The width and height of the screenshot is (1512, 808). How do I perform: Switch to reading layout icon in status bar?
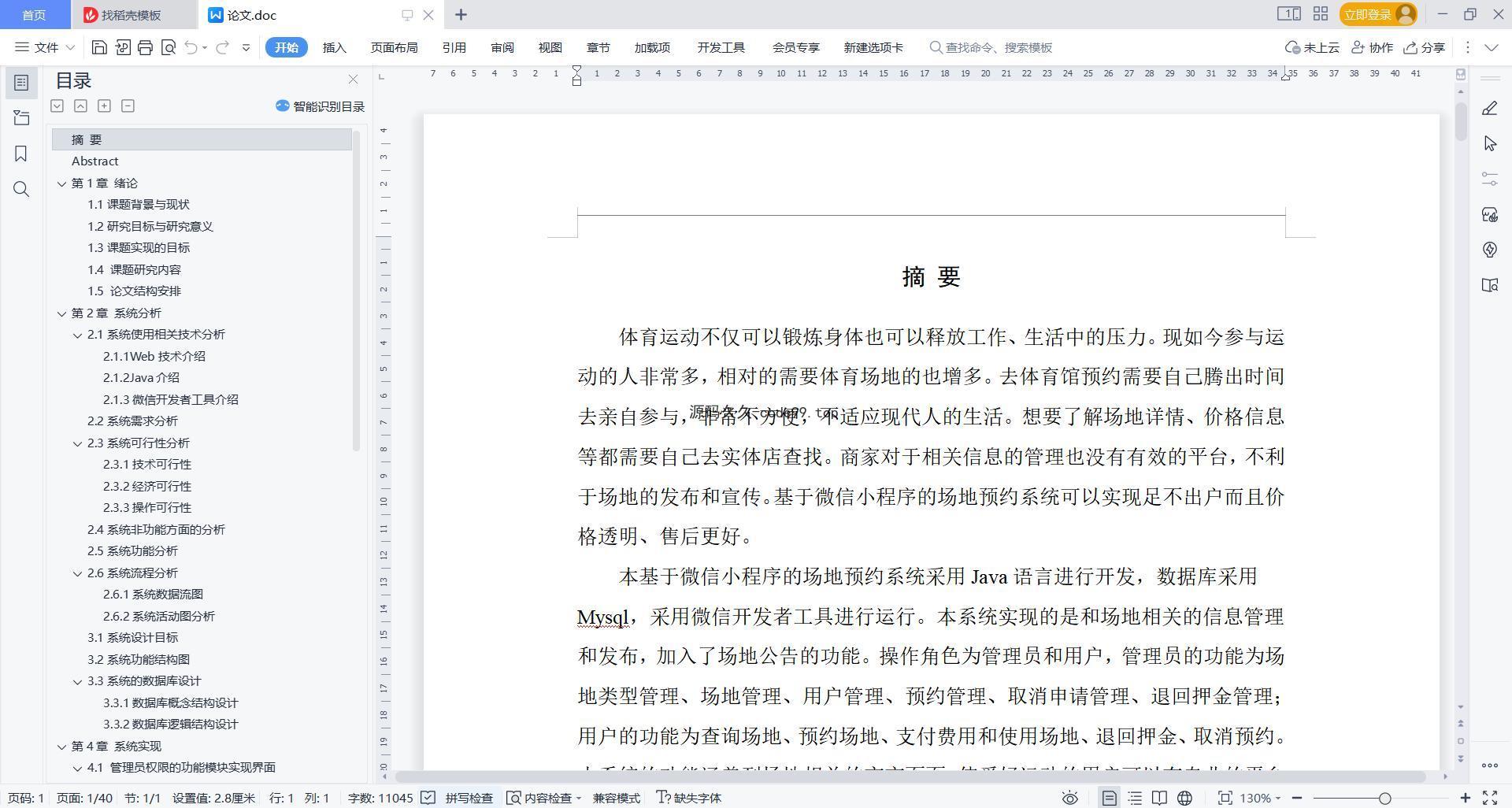[x=1159, y=798]
